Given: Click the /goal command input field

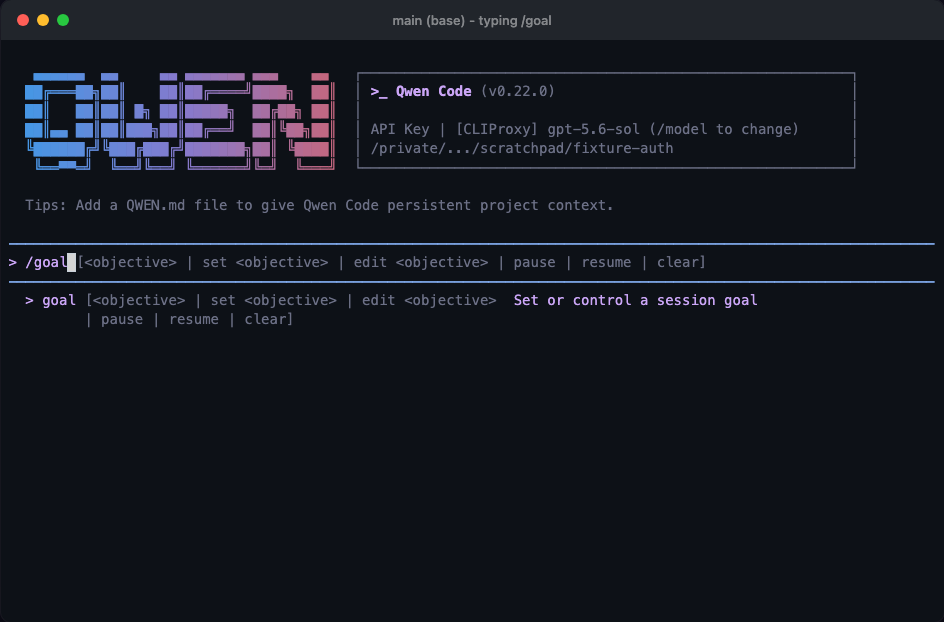Looking at the screenshot, I should tap(471, 263).
